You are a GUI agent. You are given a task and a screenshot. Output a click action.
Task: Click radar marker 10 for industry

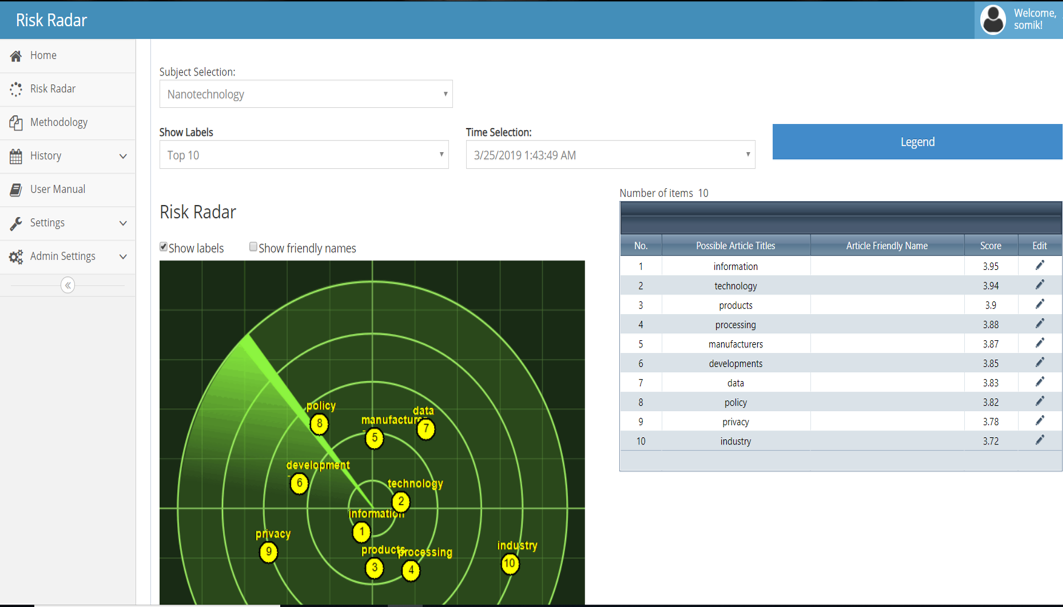[510, 564]
